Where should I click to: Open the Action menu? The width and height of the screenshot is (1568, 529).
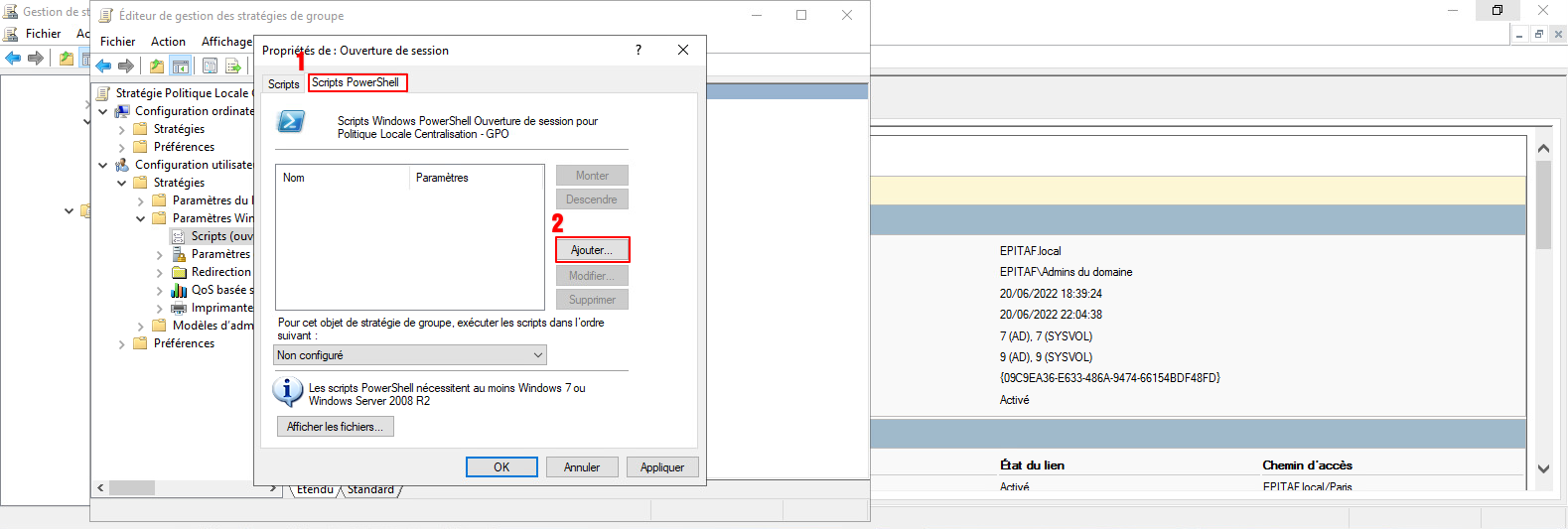point(168,42)
